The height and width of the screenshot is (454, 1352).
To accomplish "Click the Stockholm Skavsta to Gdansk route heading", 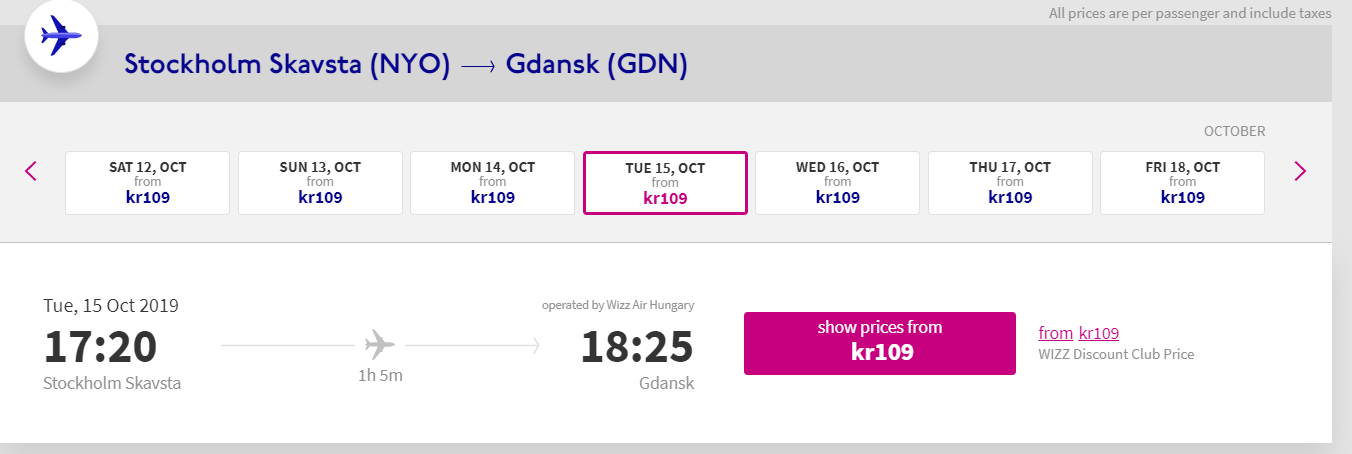I will (x=406, y=65).
